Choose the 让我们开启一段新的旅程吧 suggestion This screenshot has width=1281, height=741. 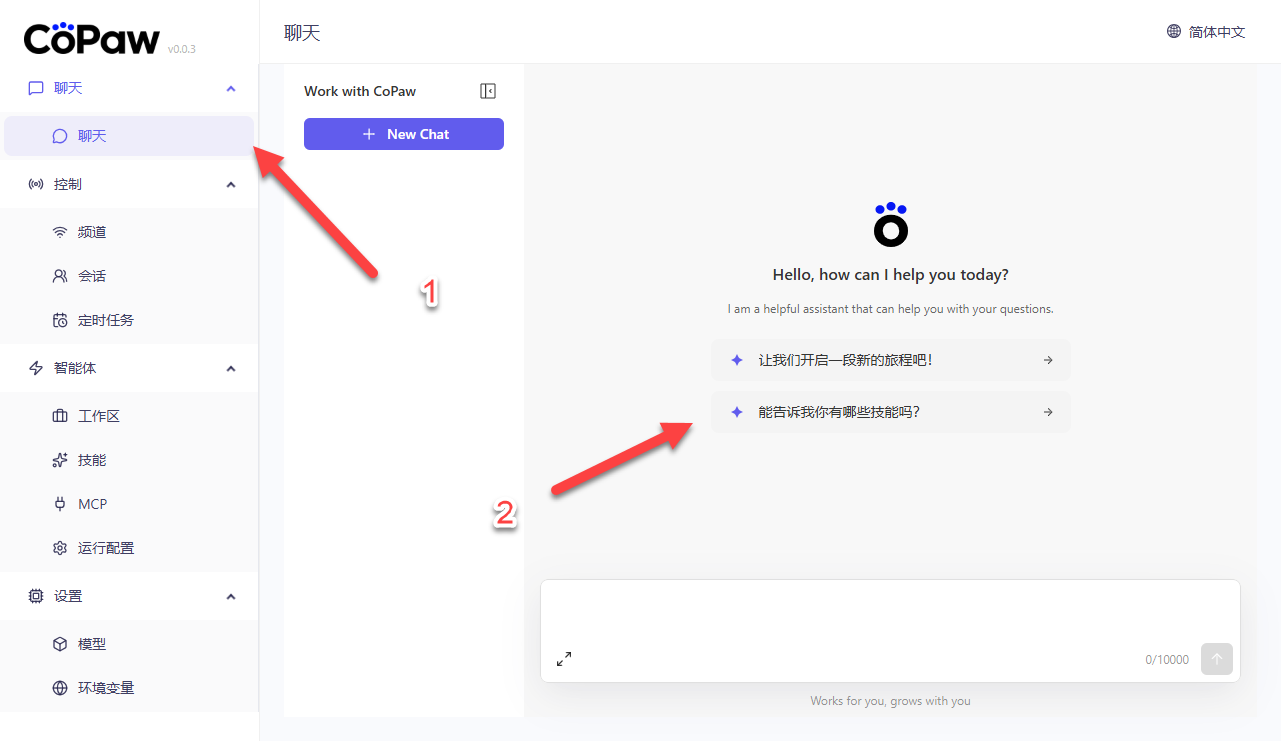(x=891, y=360)
